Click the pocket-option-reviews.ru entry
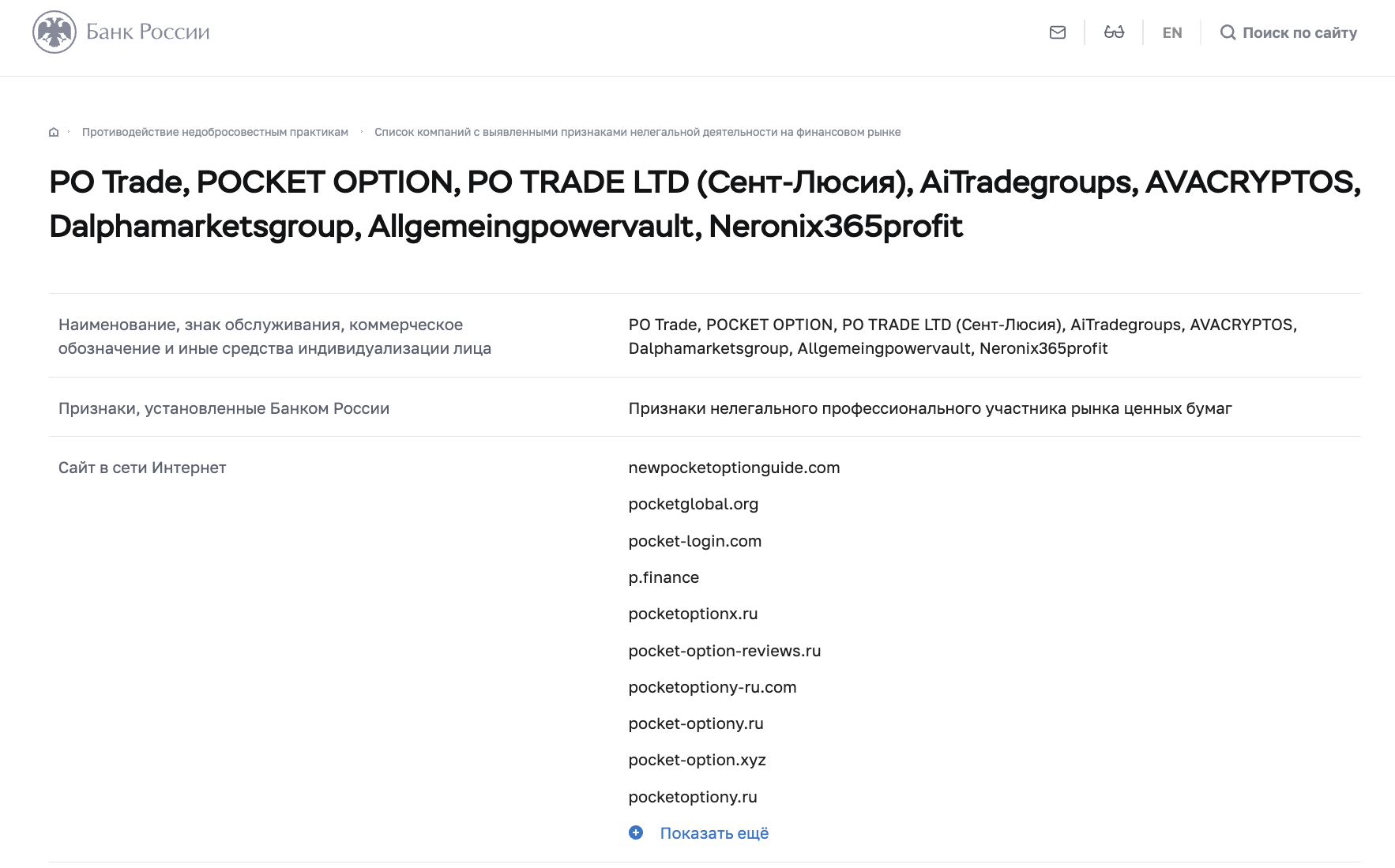Image resolution: width=1395 pixels, height=868 pixels. point(724,651)
